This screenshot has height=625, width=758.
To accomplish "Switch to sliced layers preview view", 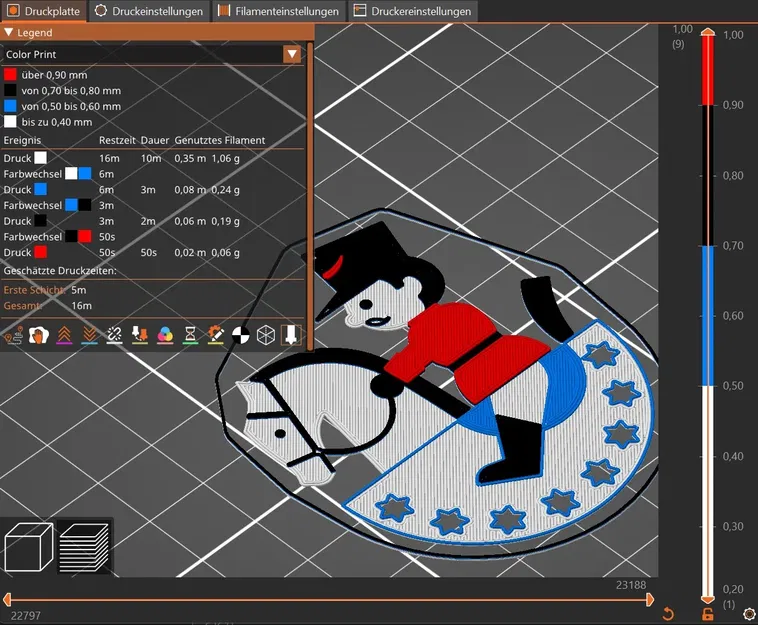I will [x=84, y=547].
